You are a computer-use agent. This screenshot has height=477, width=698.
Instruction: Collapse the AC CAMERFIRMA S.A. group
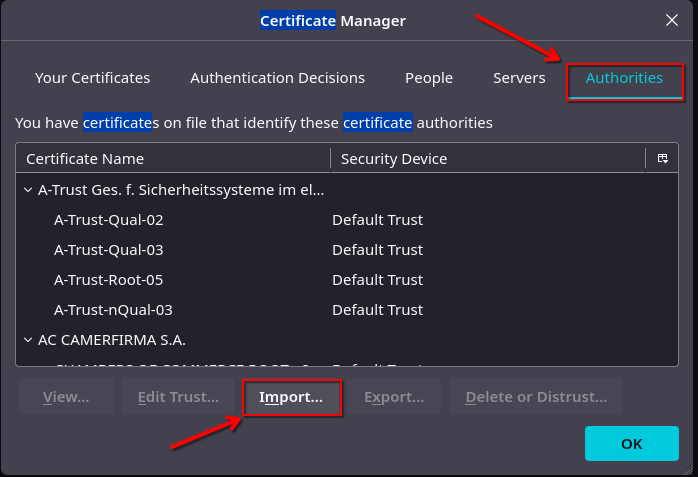click(x=26, y=339)
